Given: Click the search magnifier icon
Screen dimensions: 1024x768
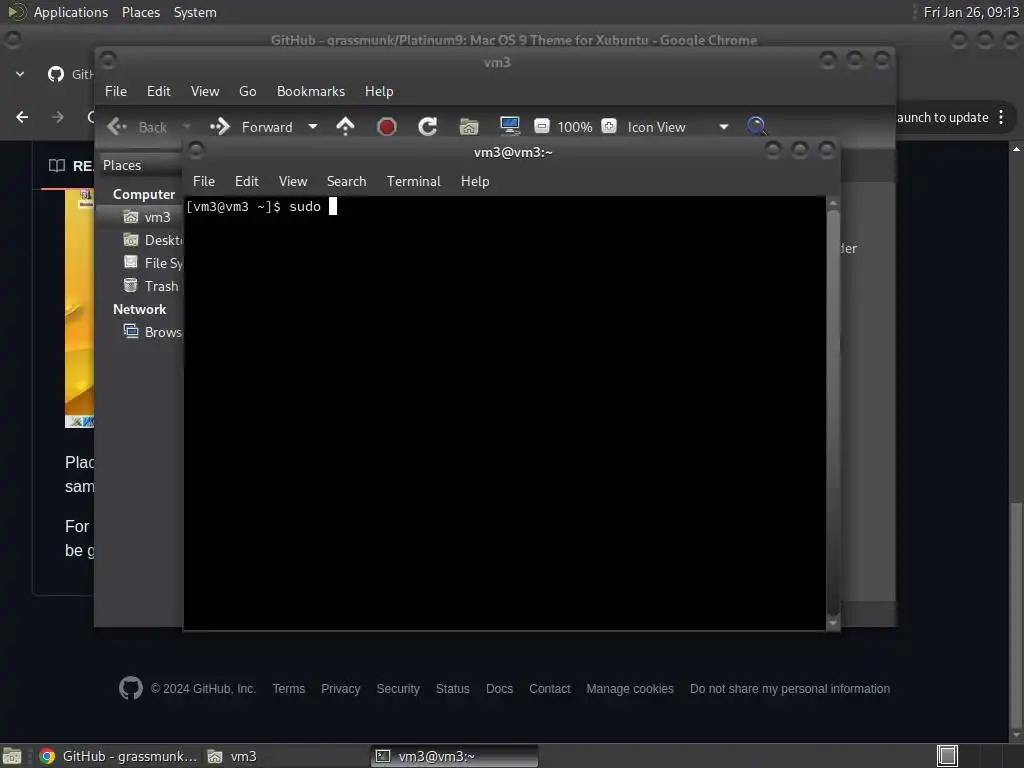Looking at the screenshot, I should 757,125.
